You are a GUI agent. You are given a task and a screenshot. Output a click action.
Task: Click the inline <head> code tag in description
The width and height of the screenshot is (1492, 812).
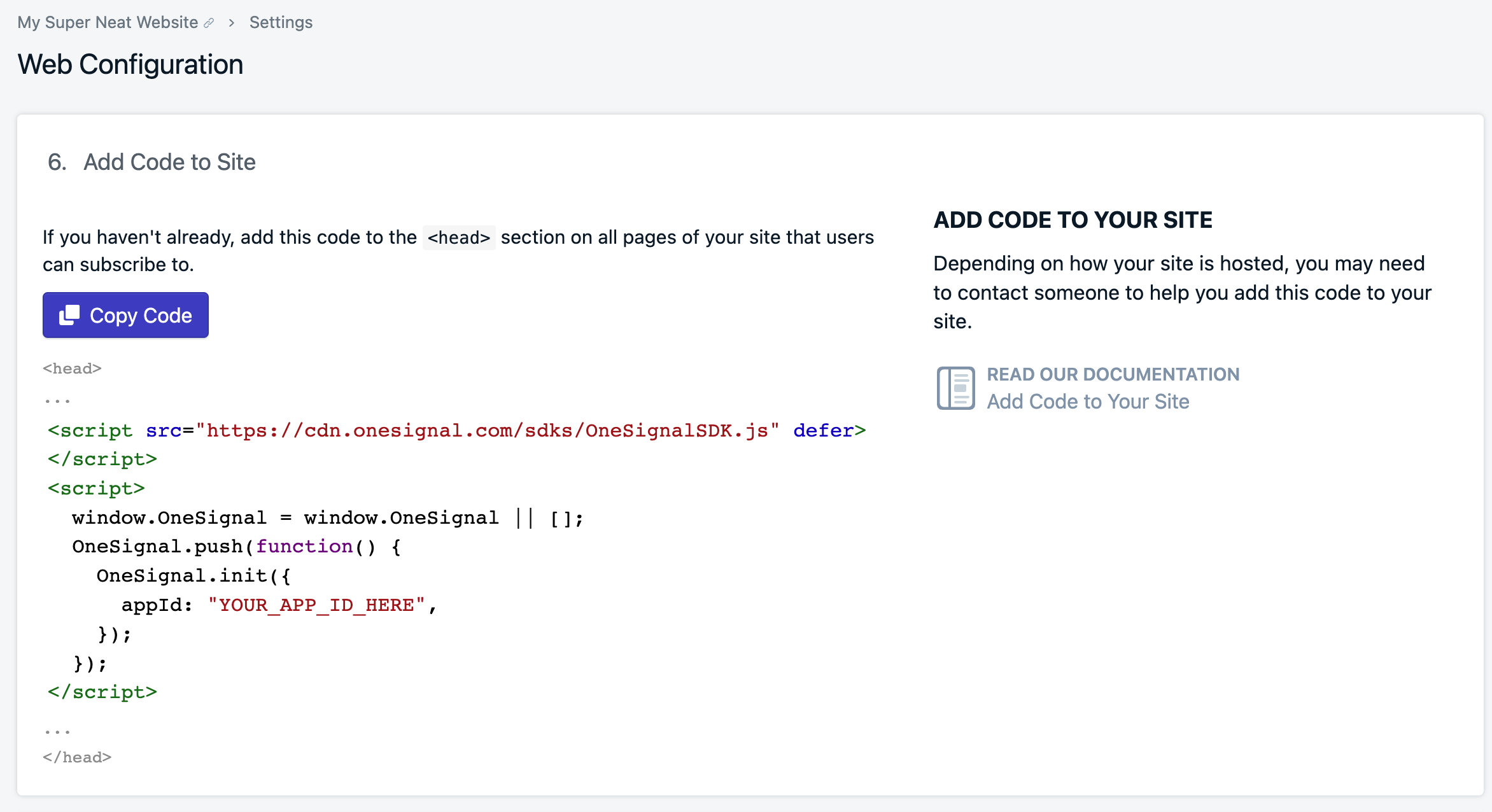point(458,237)
